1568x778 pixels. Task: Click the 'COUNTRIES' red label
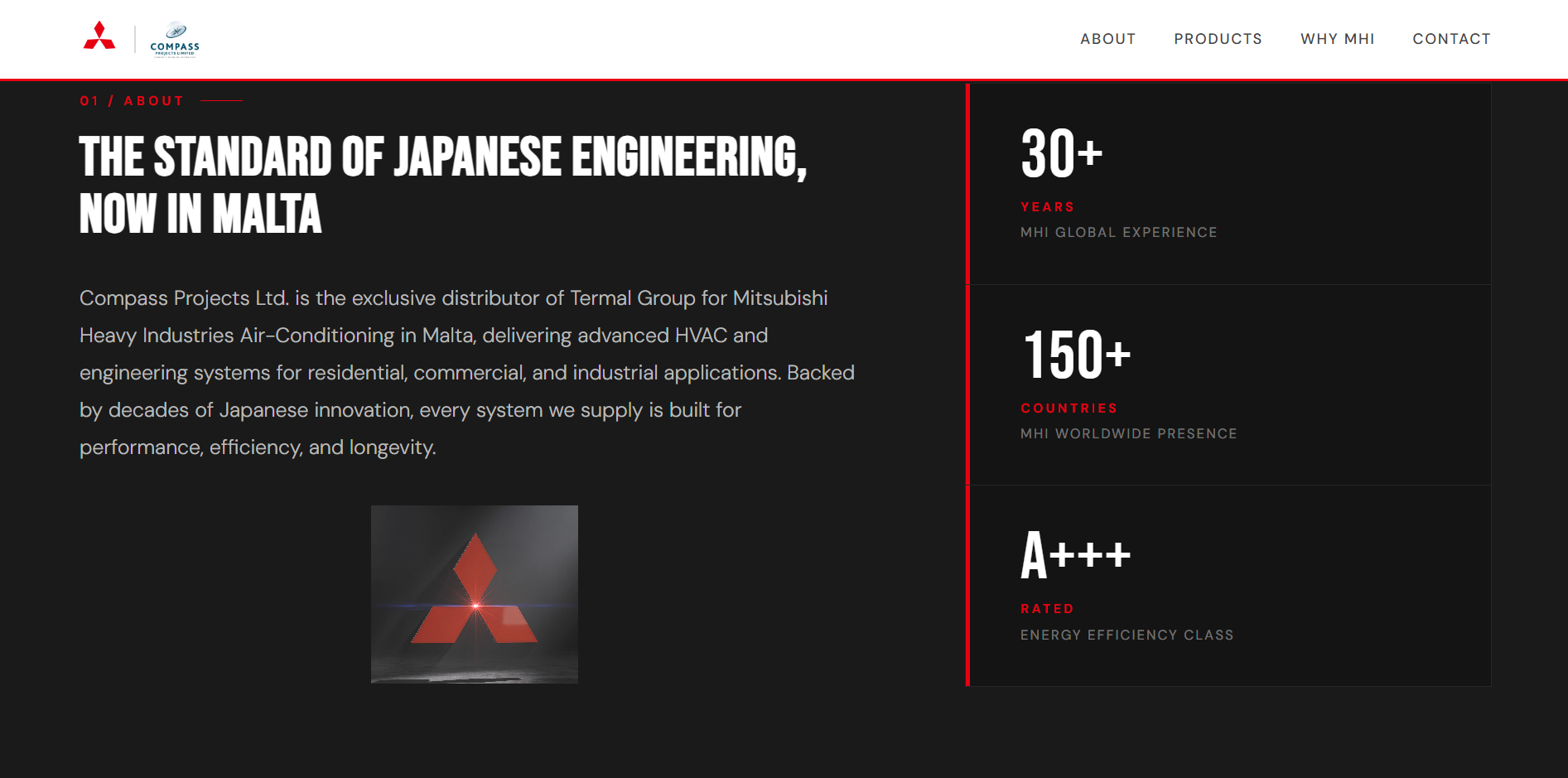click(1069, 408)
